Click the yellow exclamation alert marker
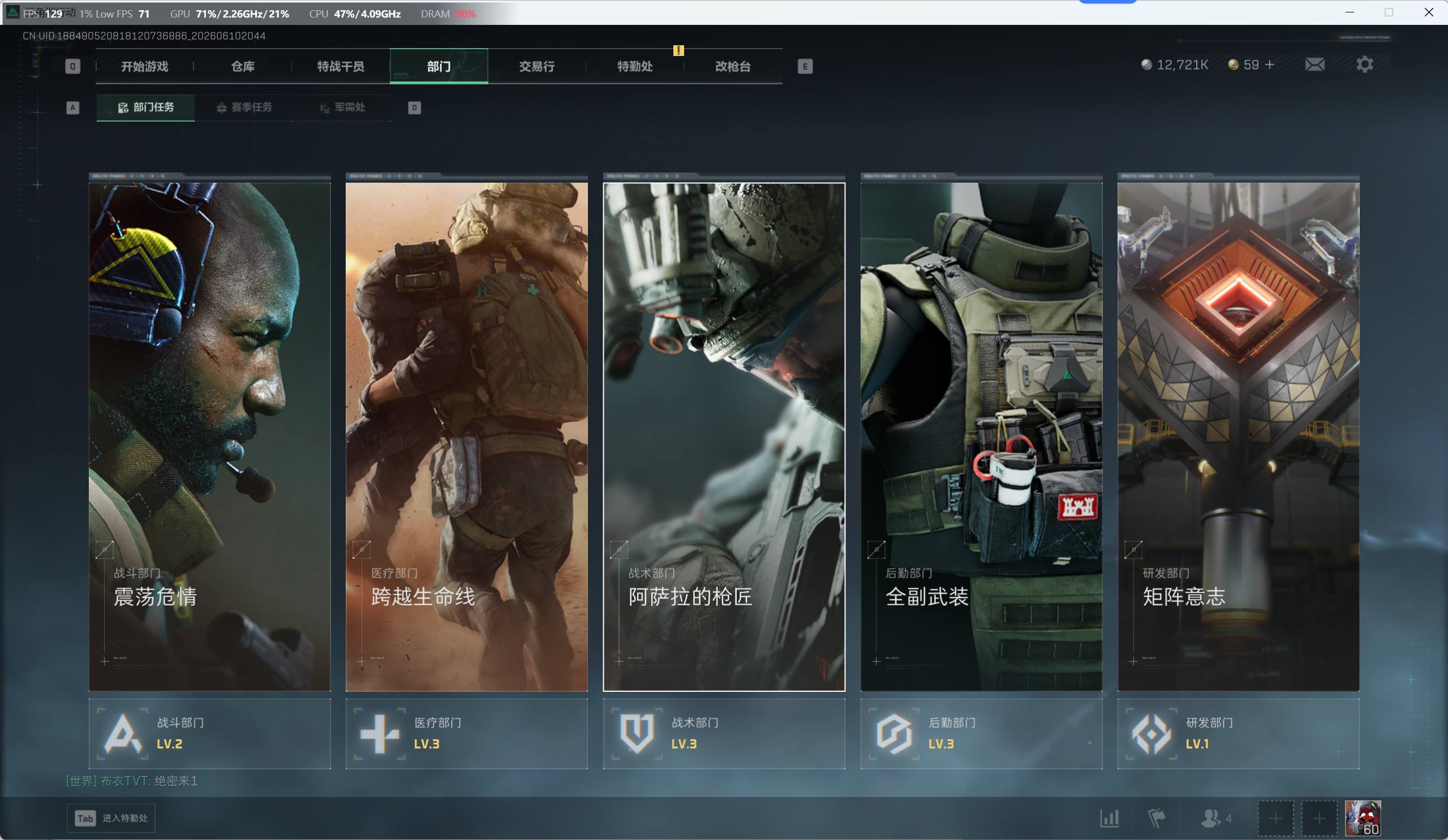1448x840 pixels. [678, 50]
